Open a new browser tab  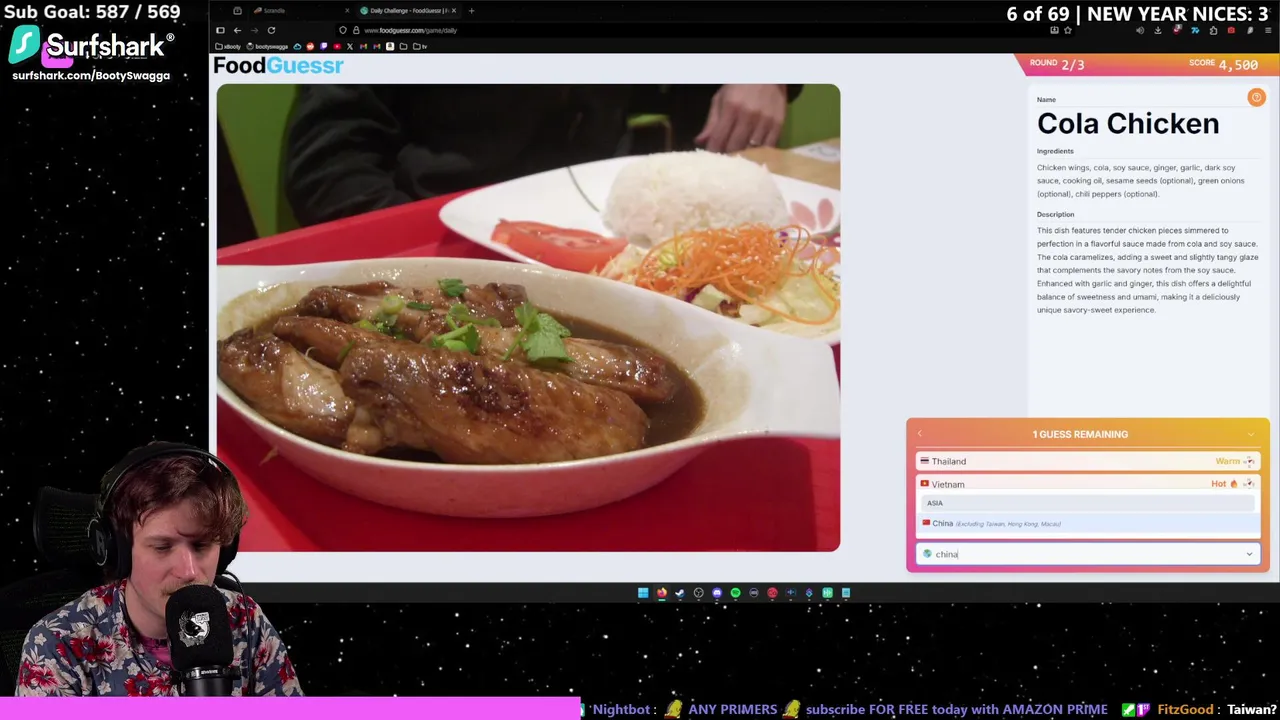pos(471,11)
